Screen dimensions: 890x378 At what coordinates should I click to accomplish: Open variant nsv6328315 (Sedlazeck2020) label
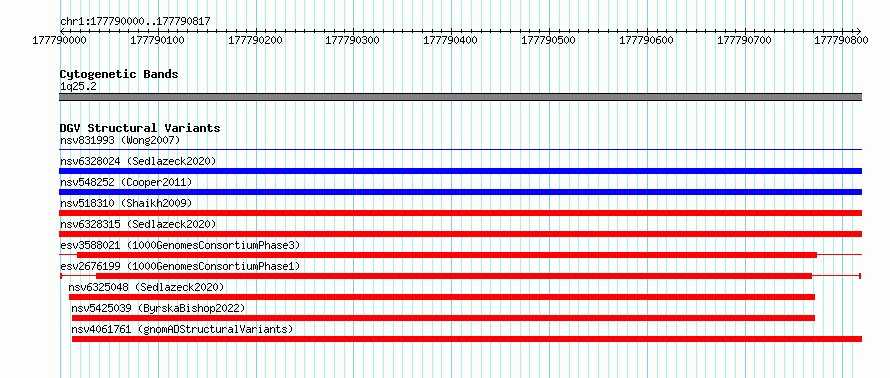click(138, 224)
